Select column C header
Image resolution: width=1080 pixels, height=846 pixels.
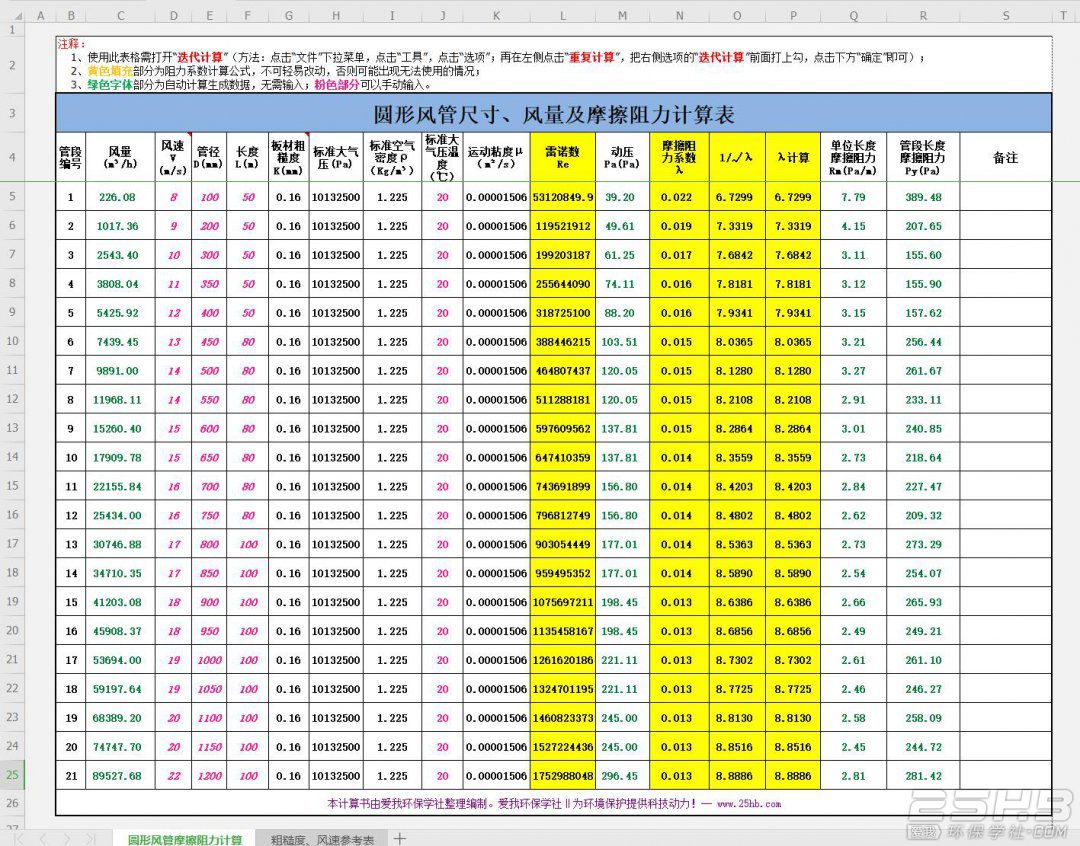point(121,15)
